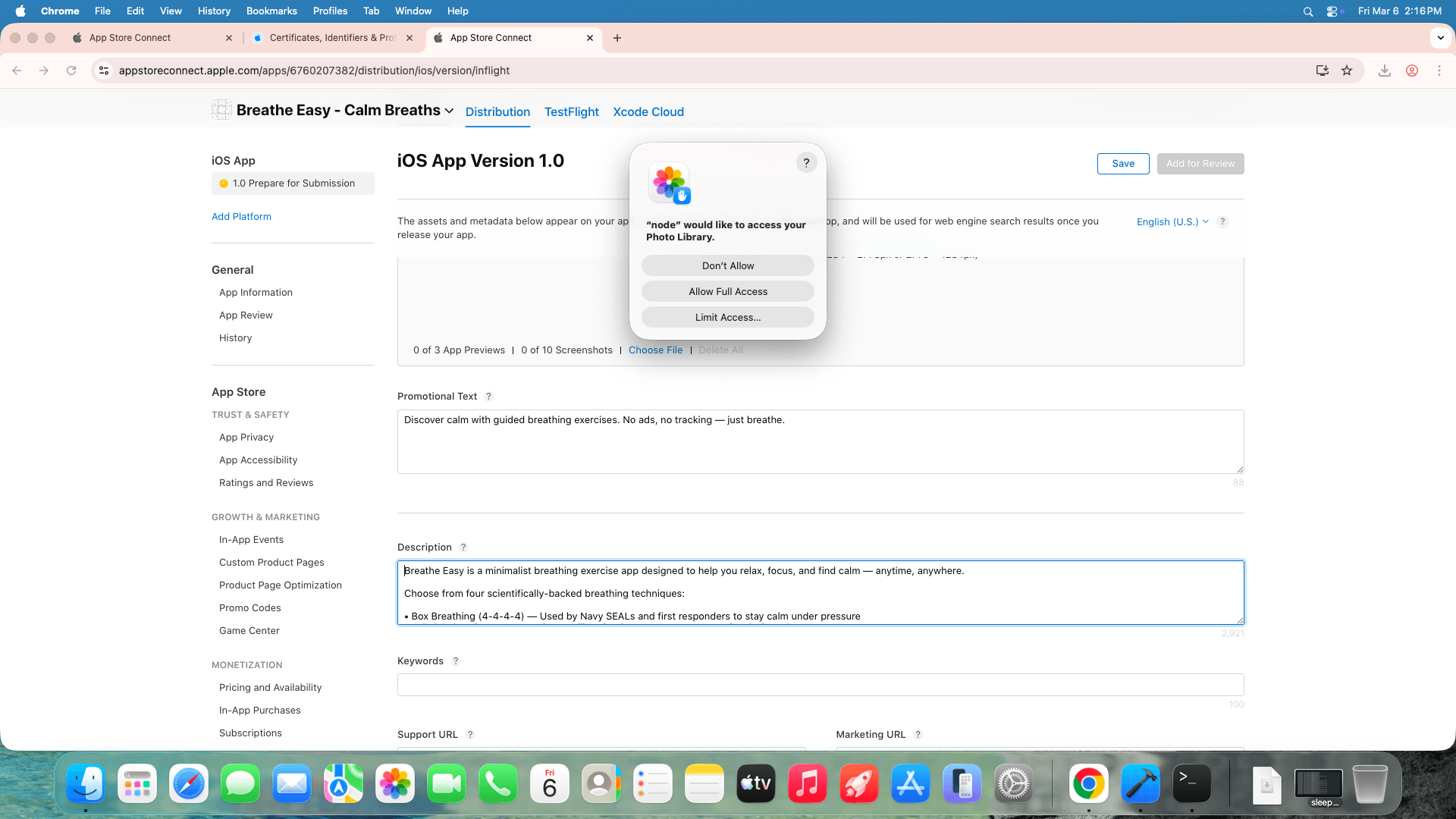Bookmark this page with the star icon

coord(1348,71)
